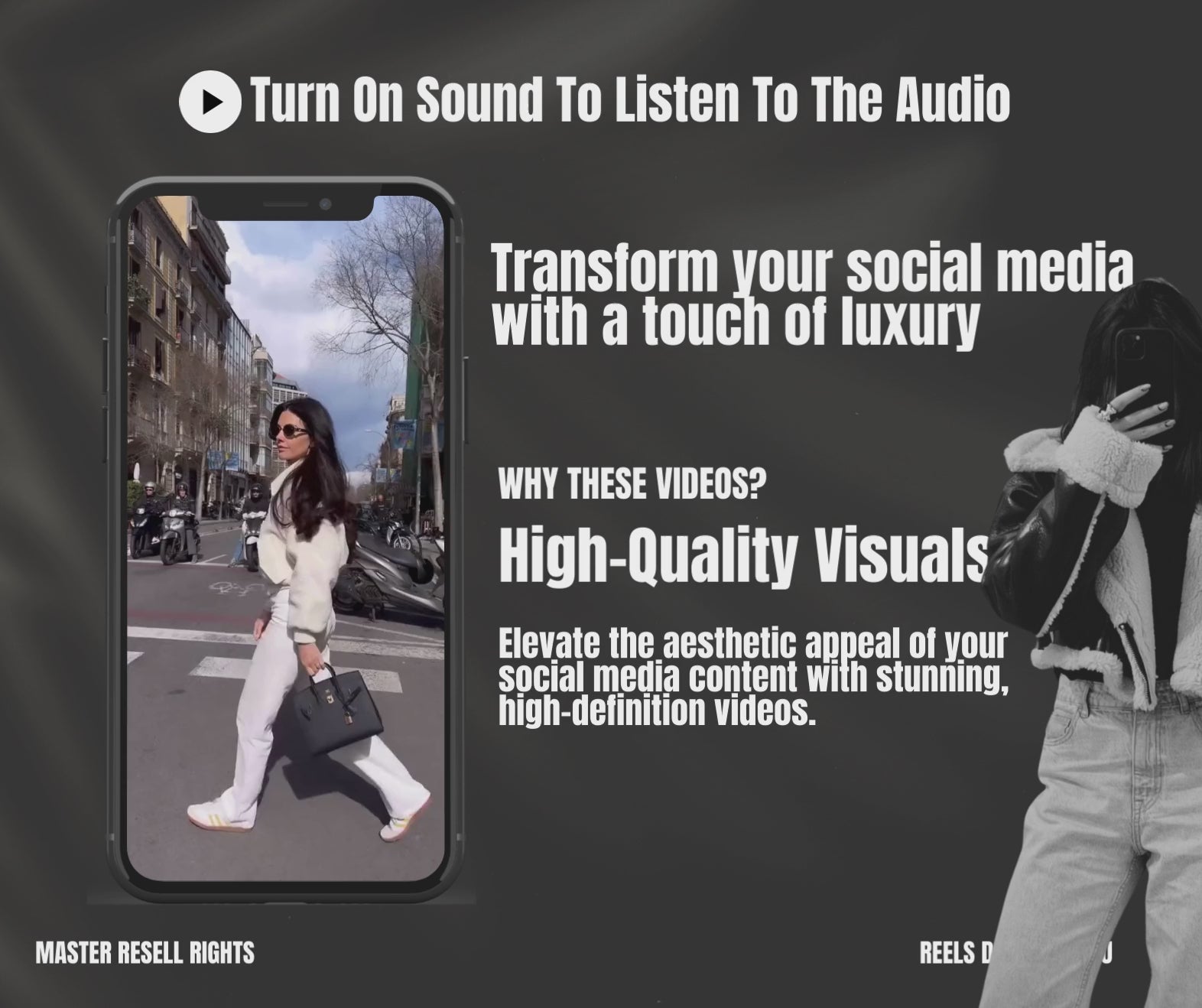The width and height of the screenshot is (1202, 1008).
Task: Click the 'REELS' footer text at bottom right
Action: pyautogui.click(x=947, y=953)
